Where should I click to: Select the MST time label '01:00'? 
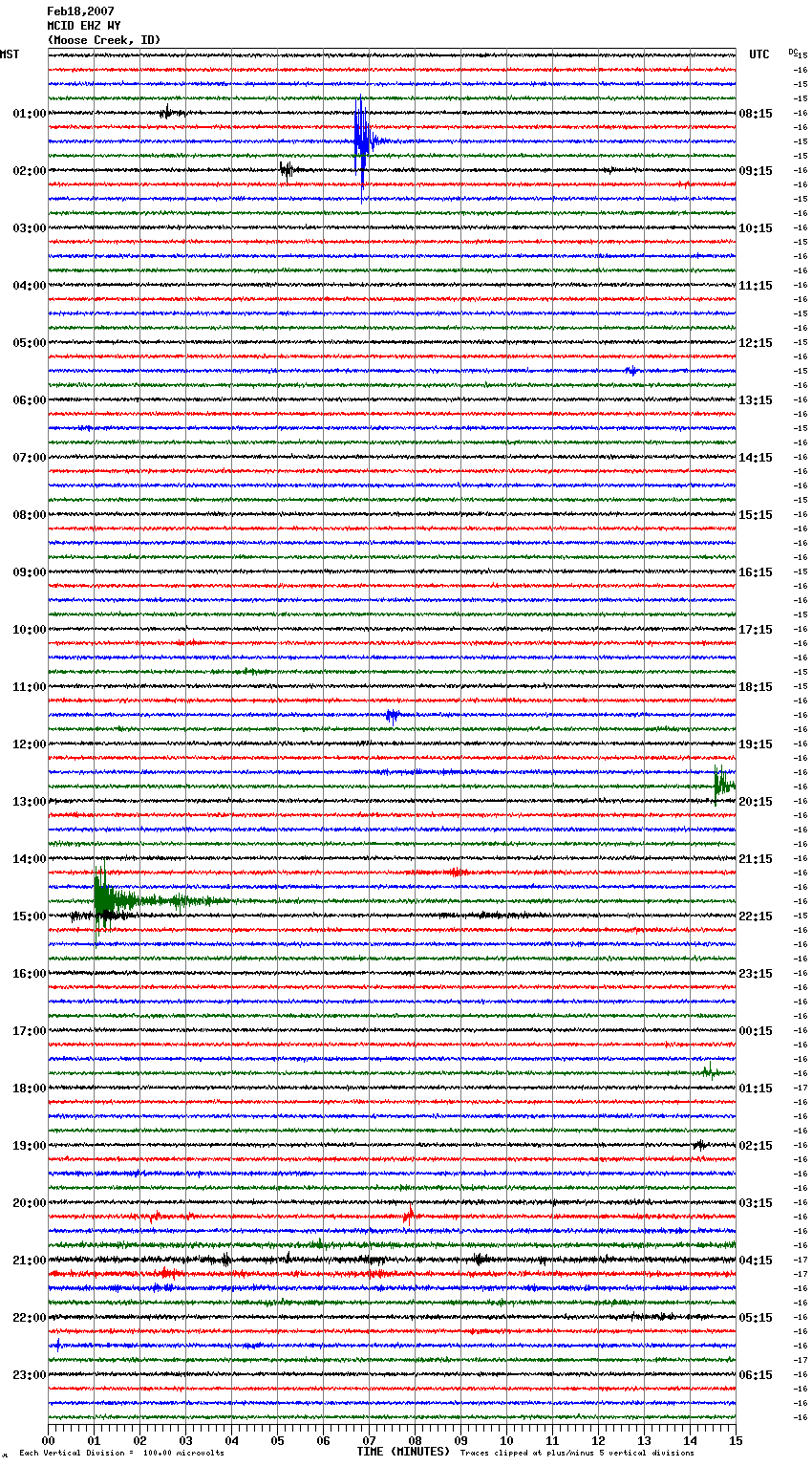pyautogui.click(x=30, y=114)
